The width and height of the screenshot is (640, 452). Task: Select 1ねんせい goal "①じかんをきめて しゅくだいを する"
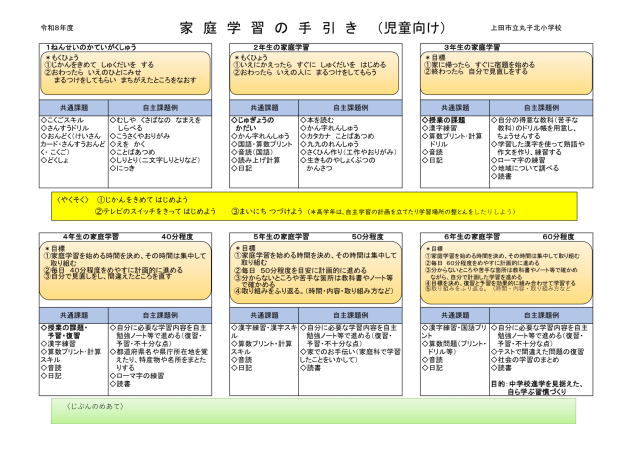point(99,65)
